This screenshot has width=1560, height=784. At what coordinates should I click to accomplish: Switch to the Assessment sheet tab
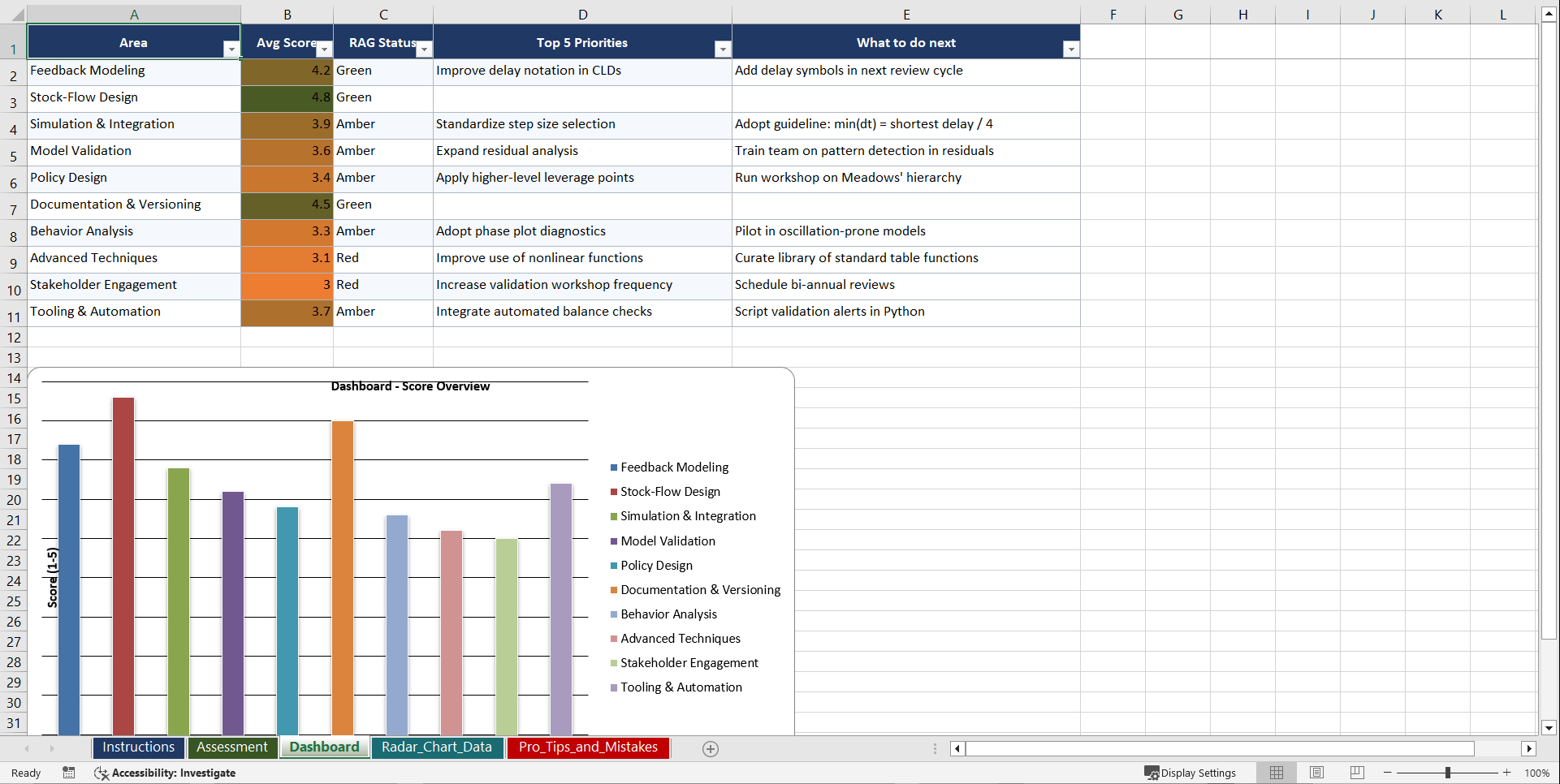[x=232, y=747]
